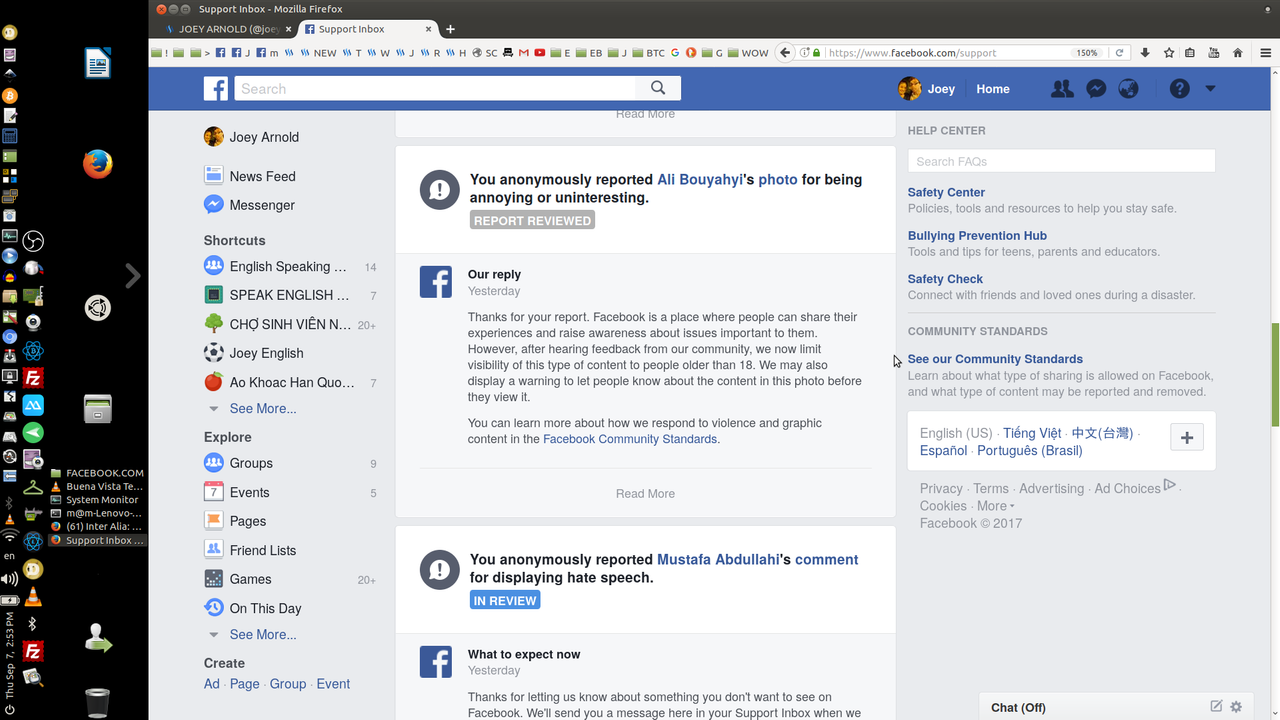Open the Facebook Community Standards link in the reply
The width and height of the screenshot is (1280, 720).
pyautogui.click(x=630, y=439)
